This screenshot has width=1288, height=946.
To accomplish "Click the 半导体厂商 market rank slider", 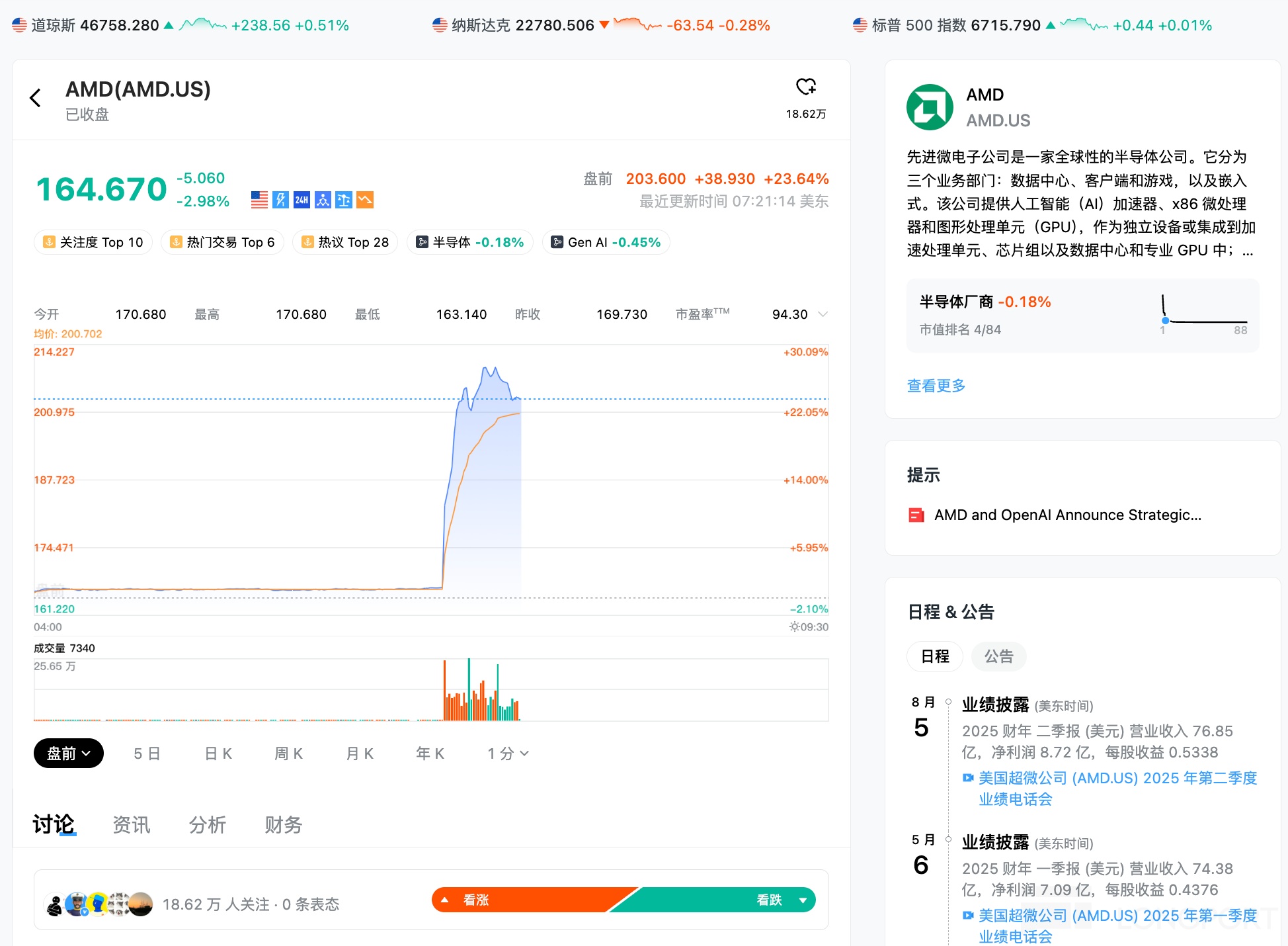I will point(1203,321).
